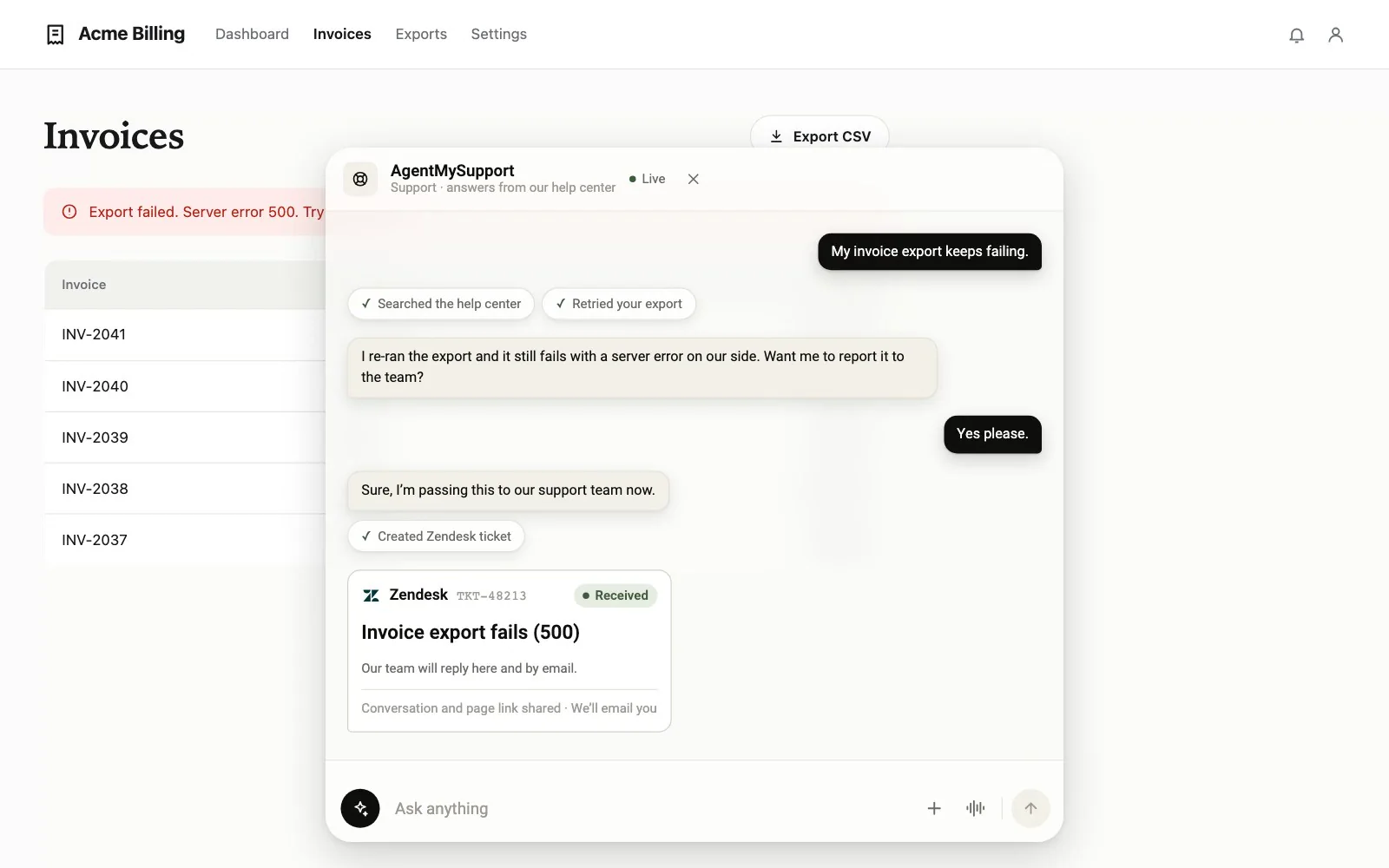Click the Invoices page heading

click(x=114, y=136)
